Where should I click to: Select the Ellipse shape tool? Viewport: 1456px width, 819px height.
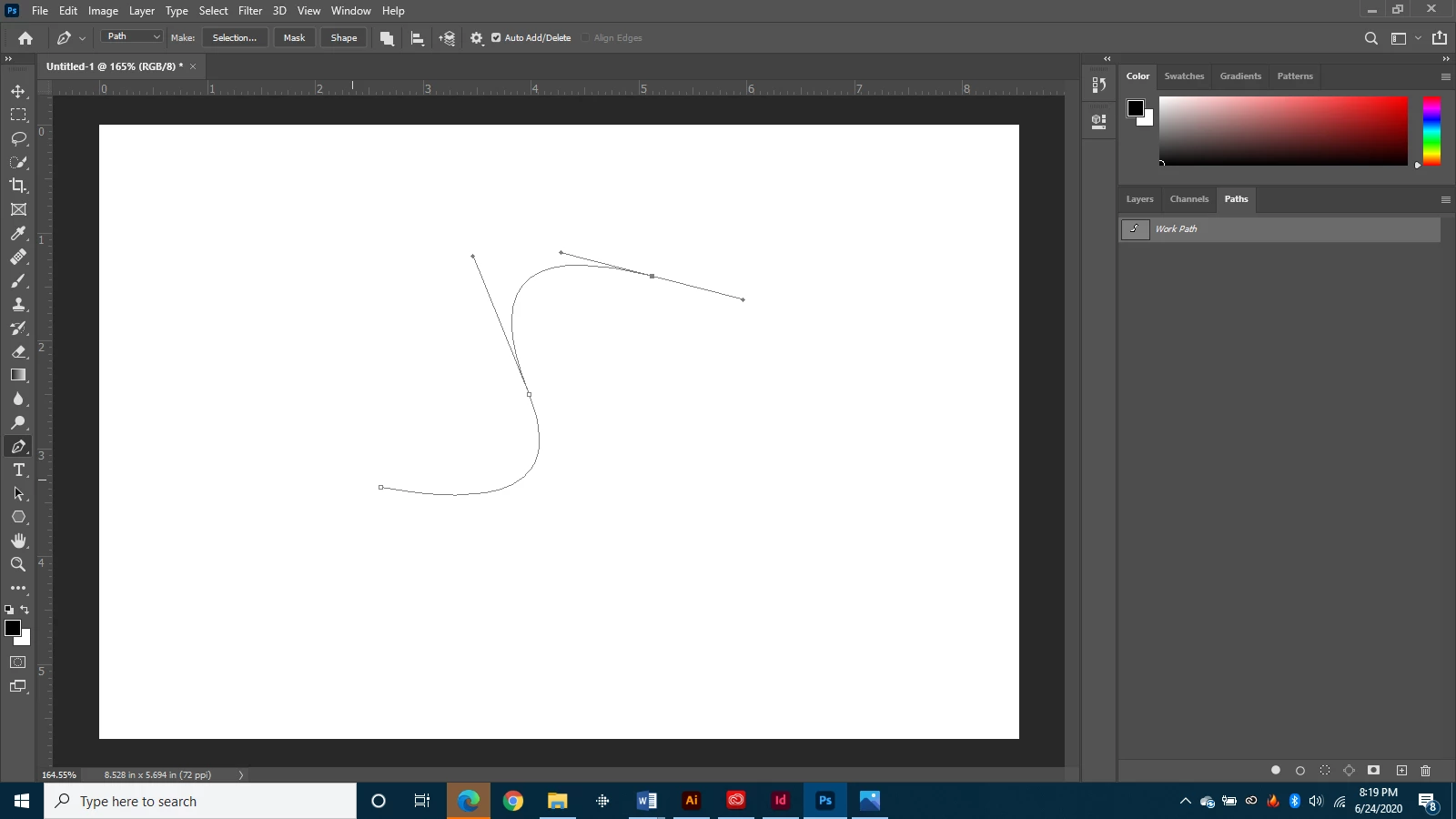[18, 517]
